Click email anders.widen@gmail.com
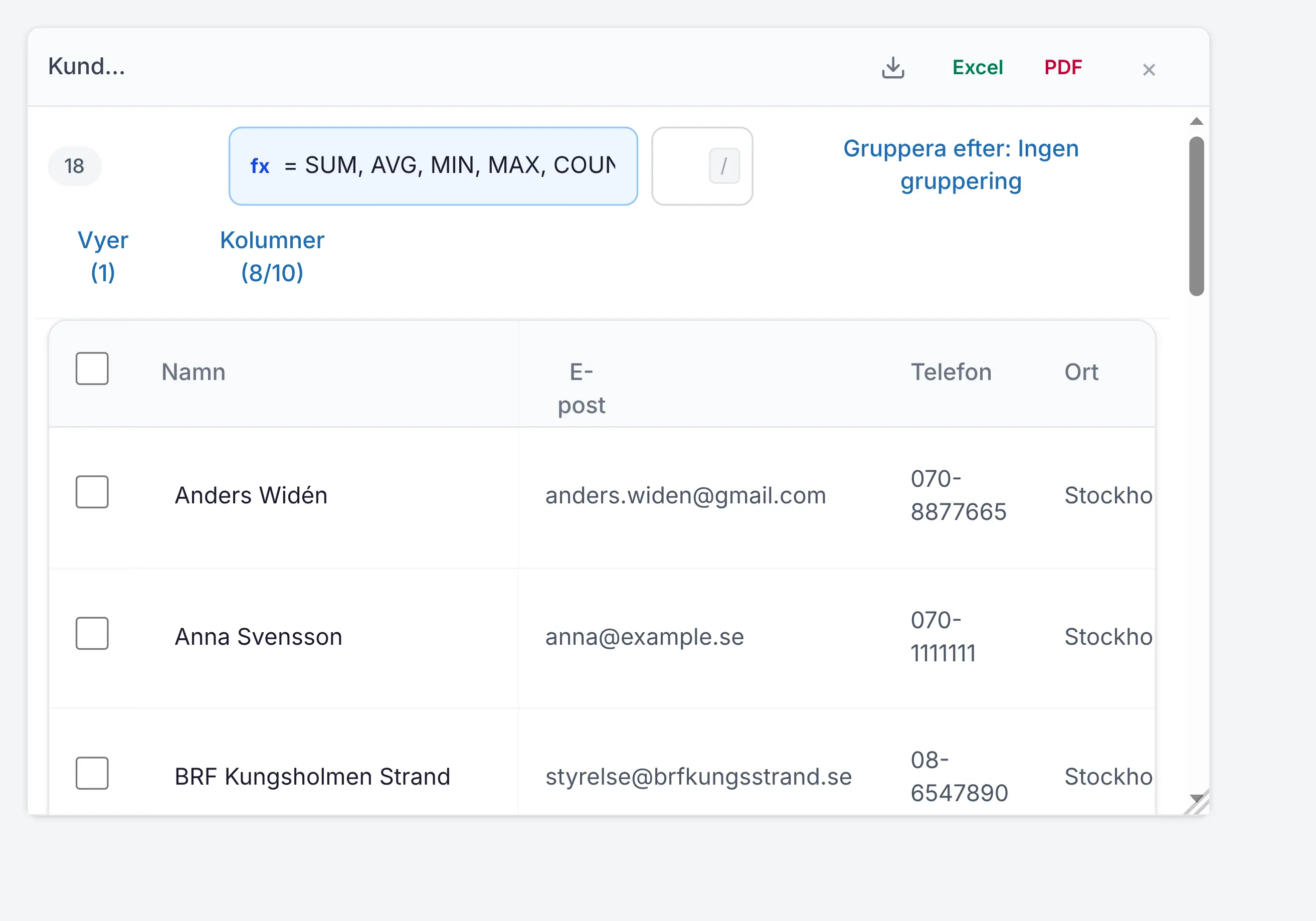Image resolution: width=1316 pixels, height=921 pixels. pyautogui.click(x=685, y=495)
